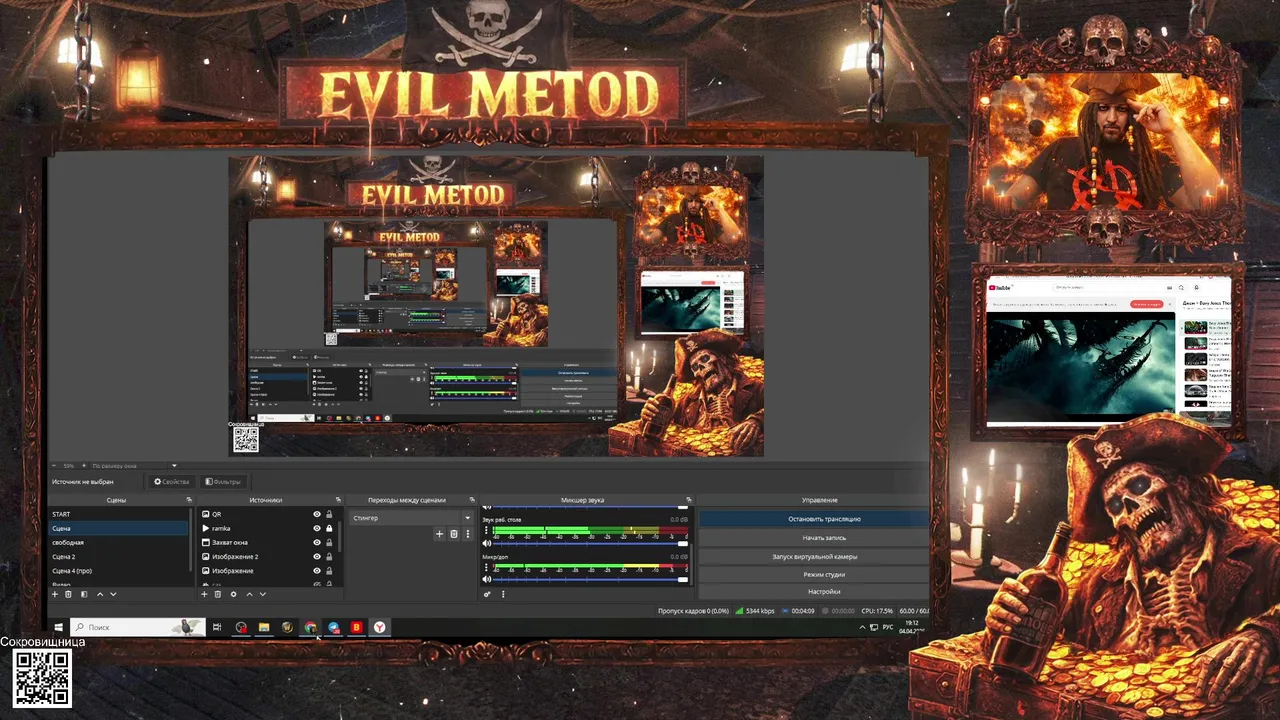1280x720 pixels.
Task: Click the Sources list scrollbar
Action: tap(339, 535)
